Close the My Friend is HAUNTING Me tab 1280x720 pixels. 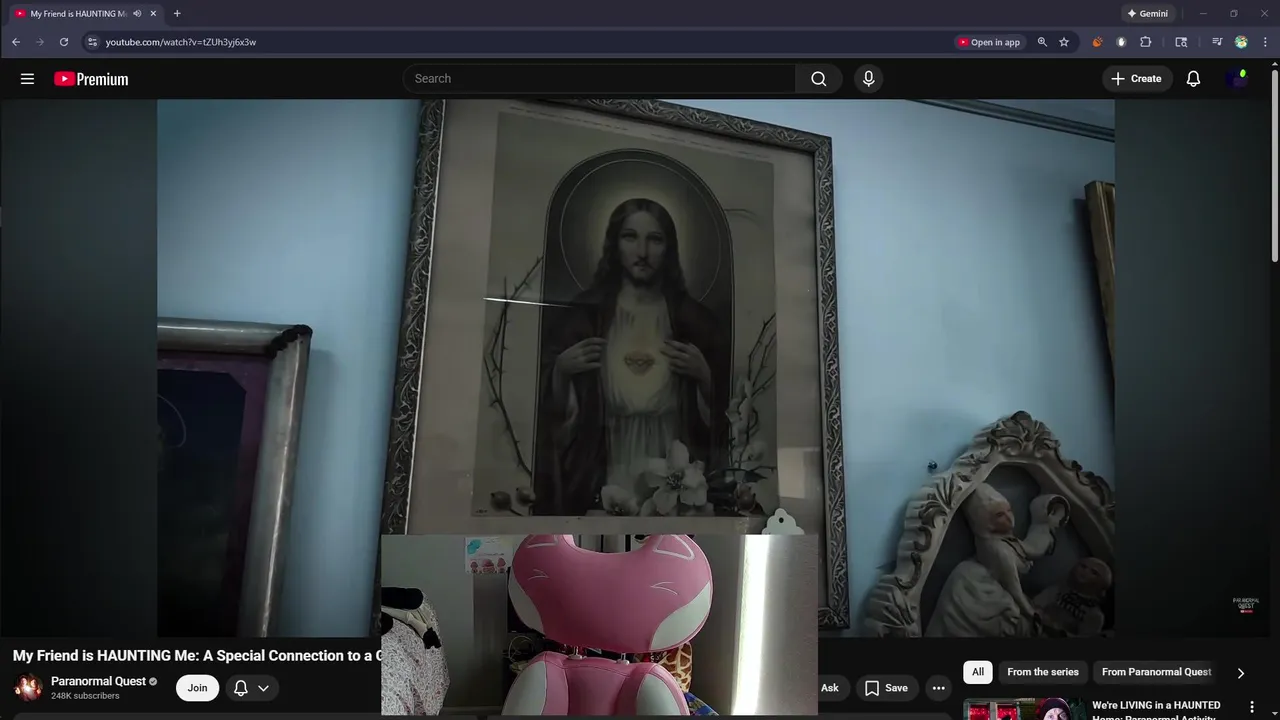tap(153, 14)
